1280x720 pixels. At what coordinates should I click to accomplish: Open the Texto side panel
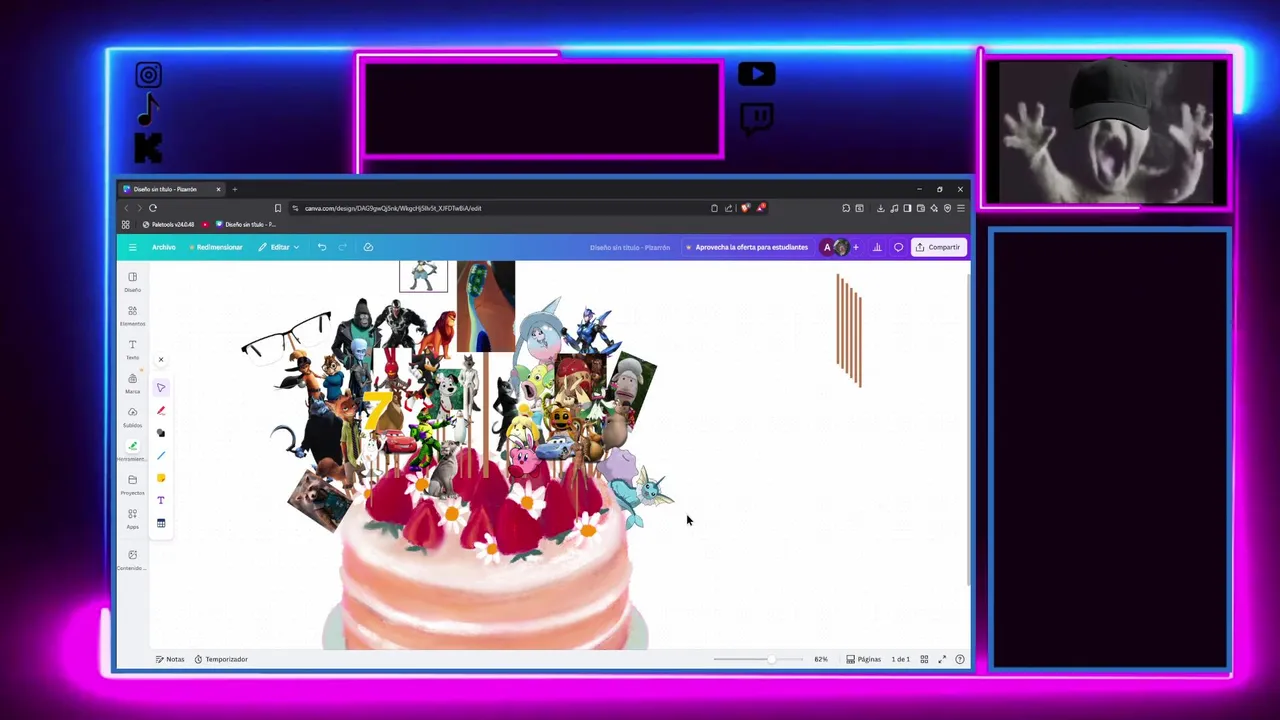coord(132,349)
